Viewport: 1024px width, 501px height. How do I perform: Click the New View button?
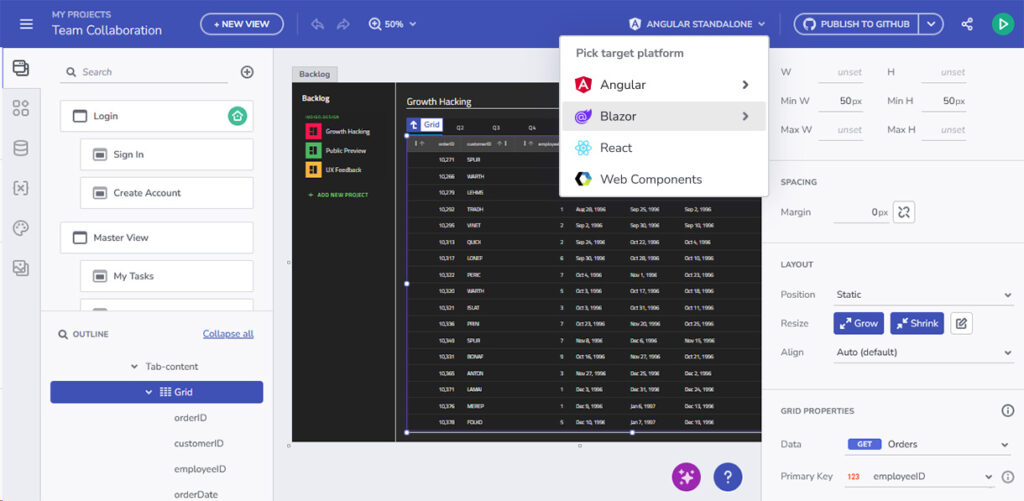242,24
